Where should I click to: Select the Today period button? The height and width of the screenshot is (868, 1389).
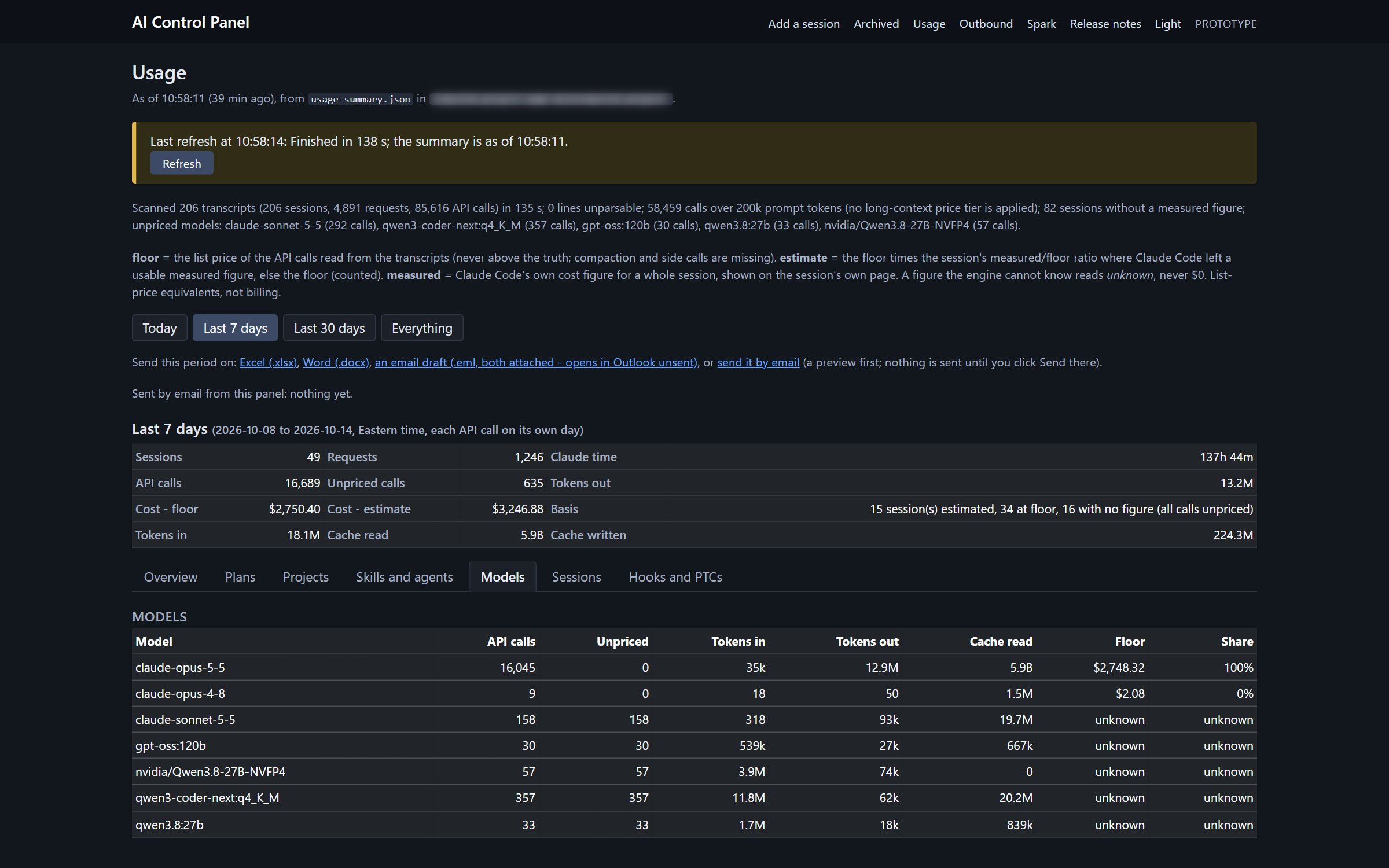[160, 328]
